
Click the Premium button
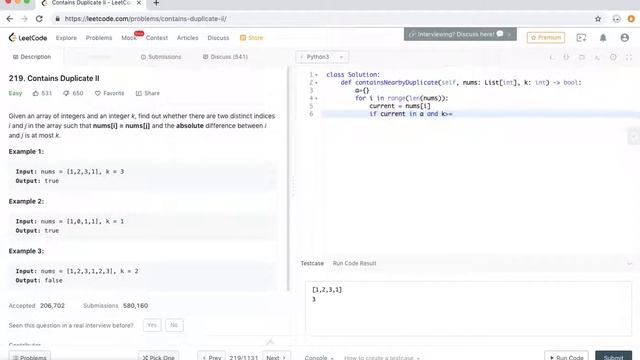coord(546,38)
